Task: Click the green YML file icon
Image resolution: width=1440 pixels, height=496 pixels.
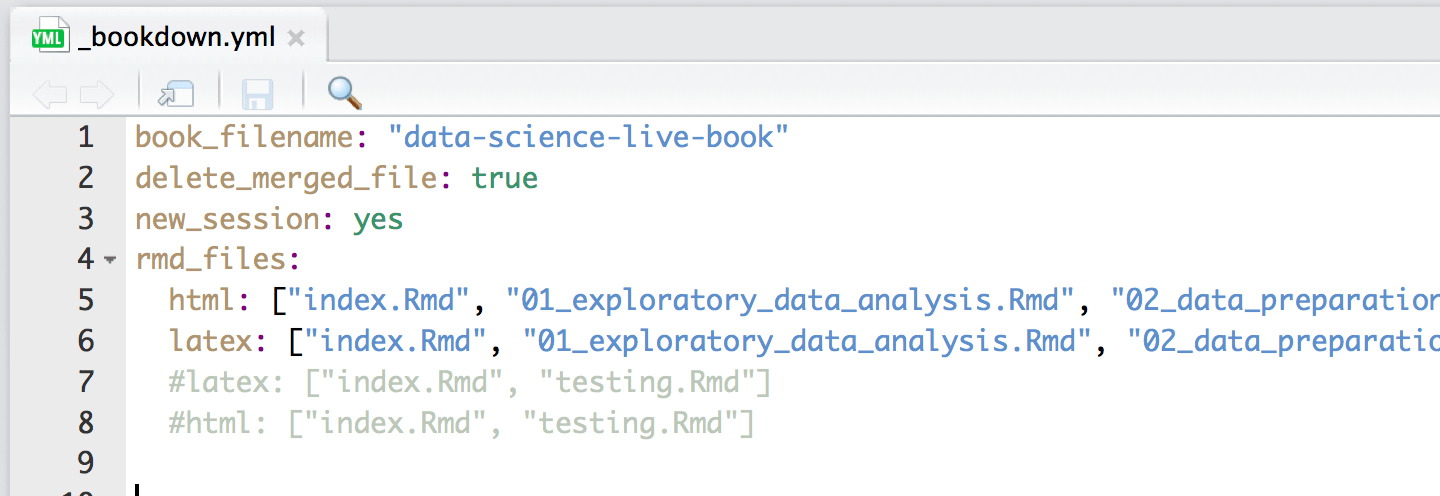Action: click(x=48, y=39)
